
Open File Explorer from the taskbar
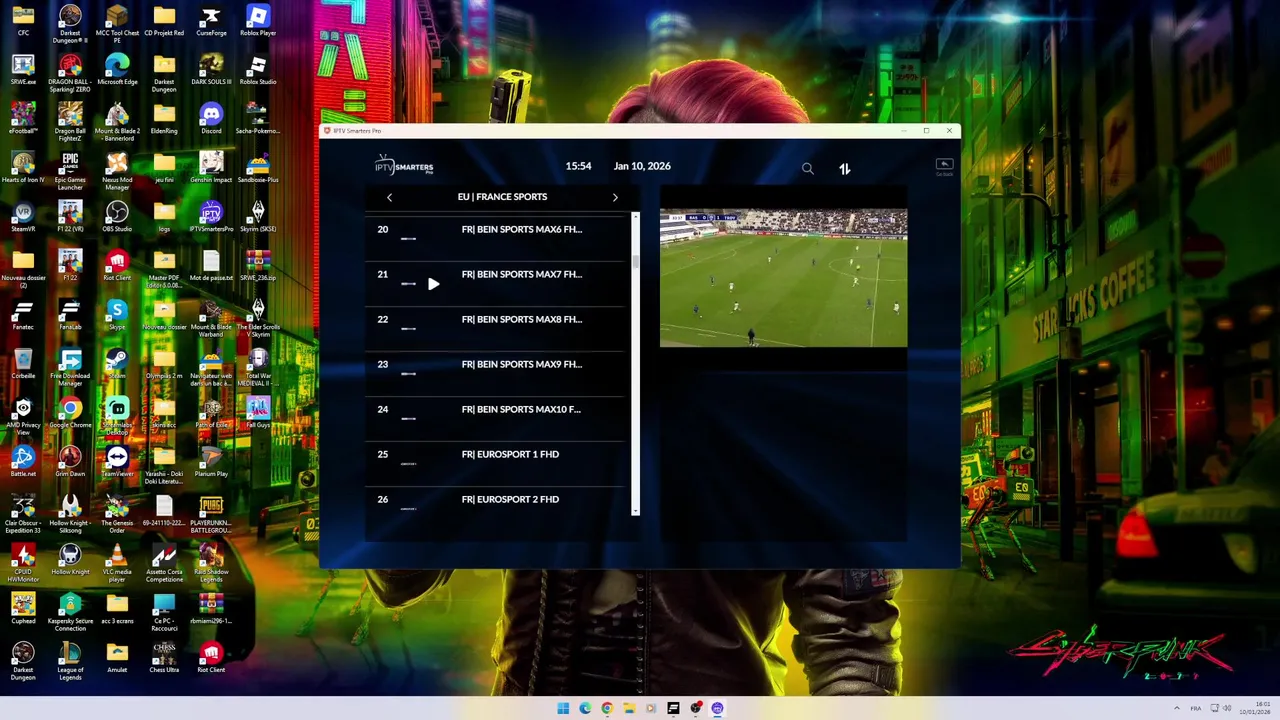click(629, 708)
